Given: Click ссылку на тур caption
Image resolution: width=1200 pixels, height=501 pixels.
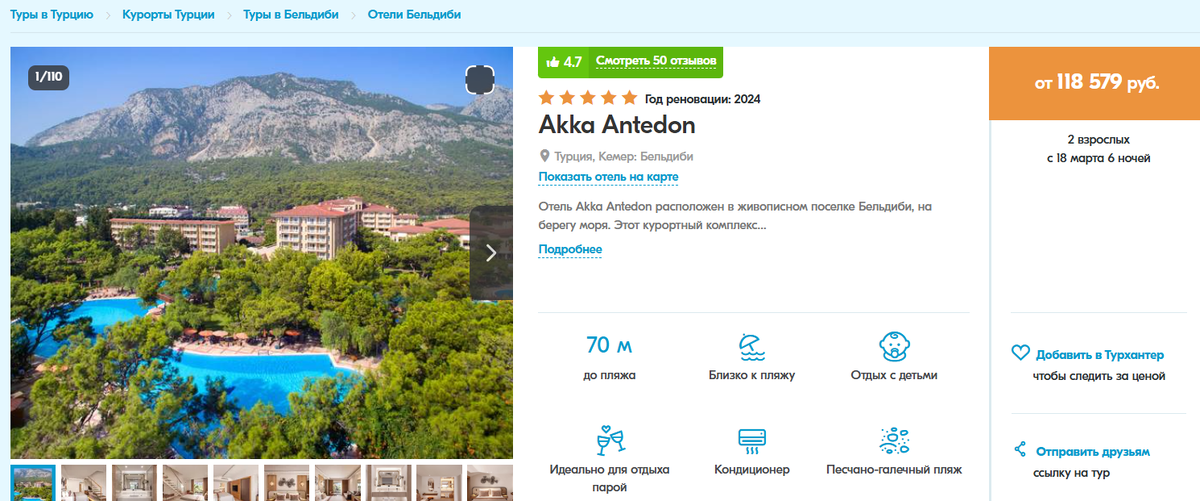Looking at the screenshot, I should [x=1072, y=473].
